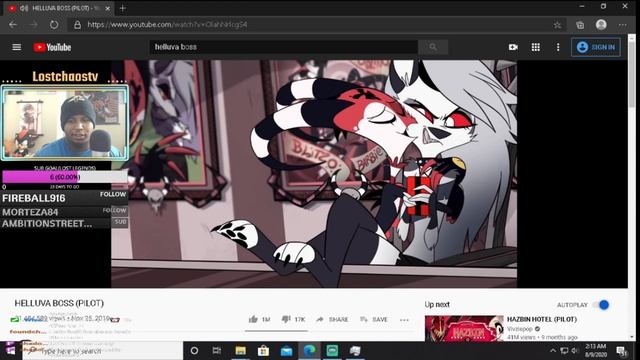
Task: Open Cortana circle icon on taskbar
Action: (194, 351)
